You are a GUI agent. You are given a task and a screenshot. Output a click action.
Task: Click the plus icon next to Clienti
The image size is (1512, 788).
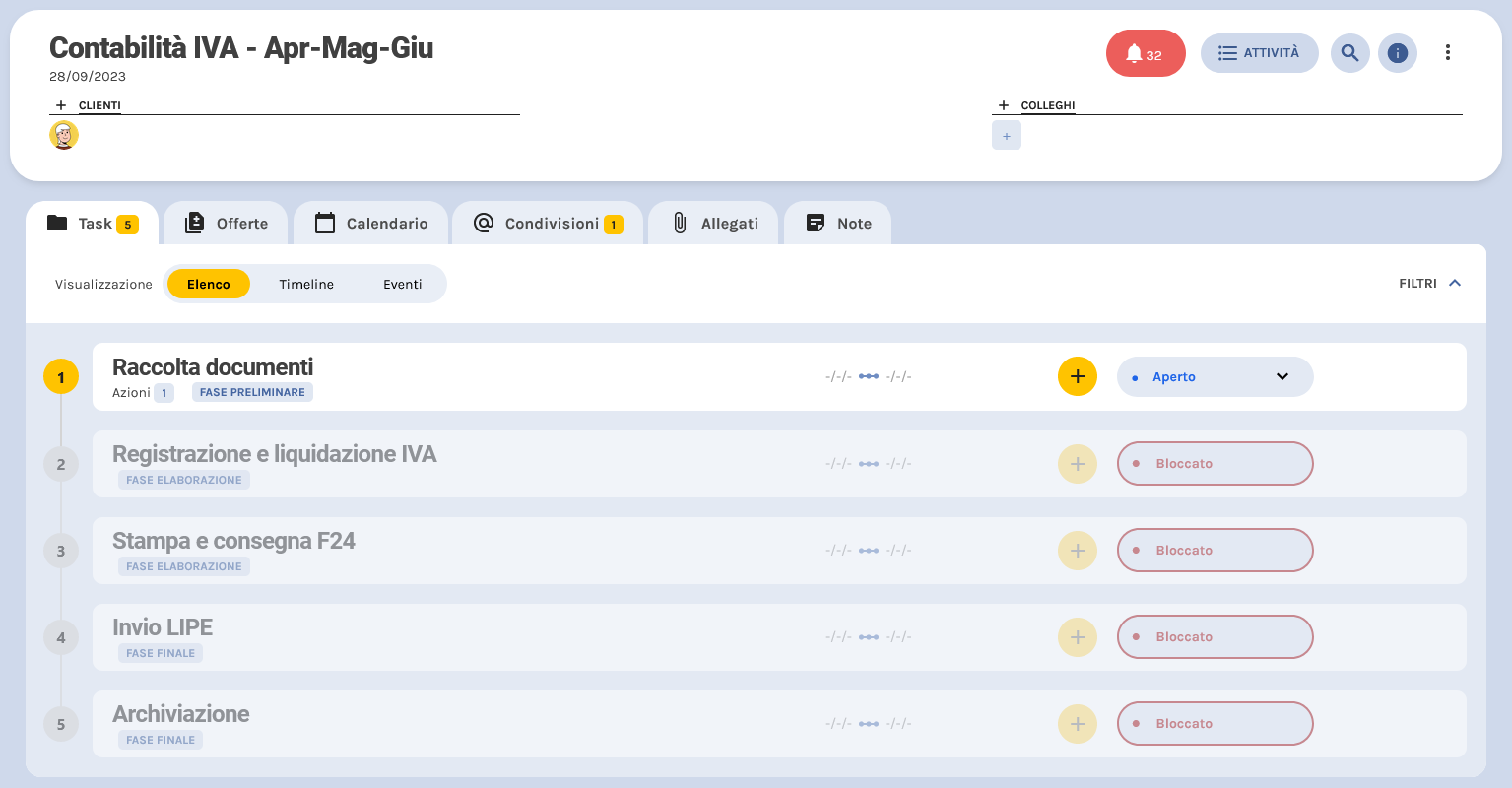(x=61, y=105)
